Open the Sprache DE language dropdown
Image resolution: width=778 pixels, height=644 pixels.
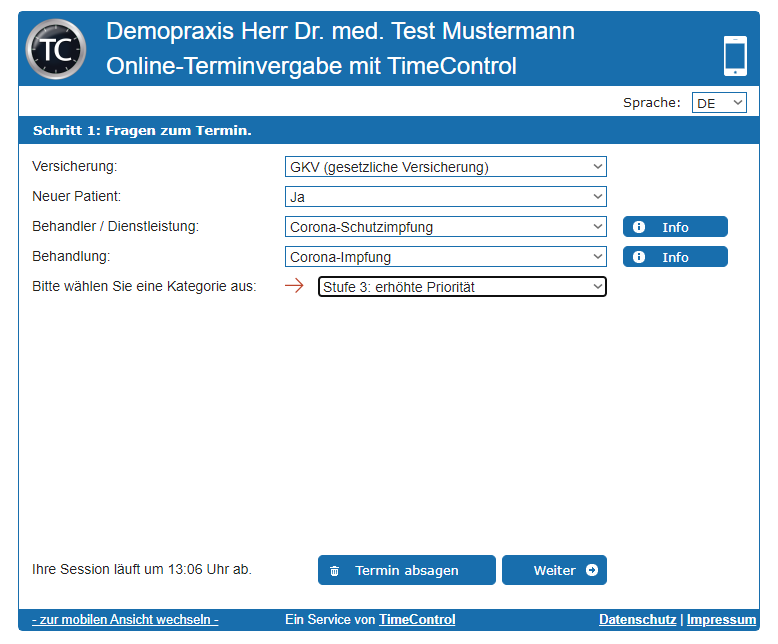719,103
